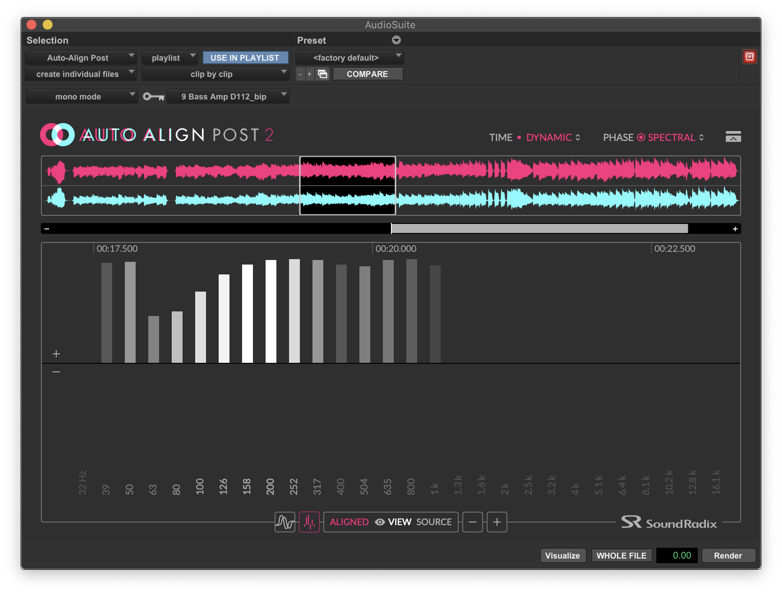
Task: Click the 00:17.500 time marker
Action: click(x=117, y=248)
